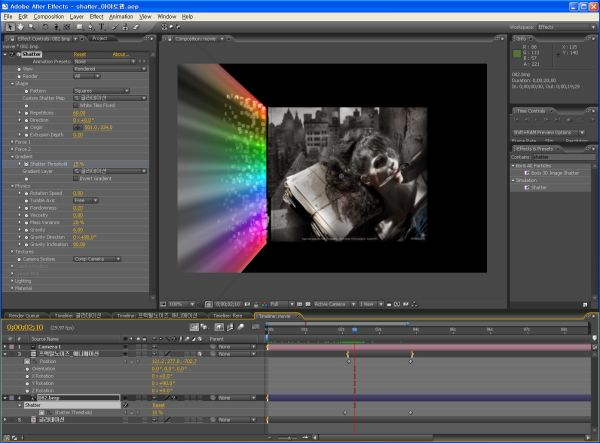600x443 pixels.
Task: Click the live update icon in timeline
Action: (x=194, y=327)
